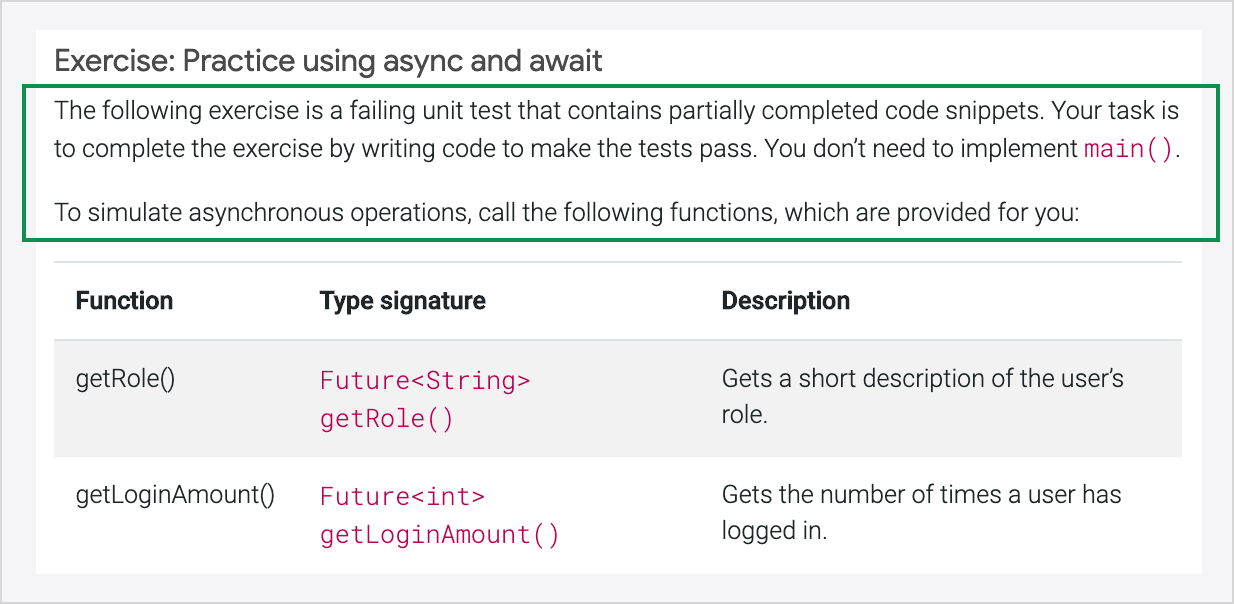Click the "Description" column header
The image size is (1234, 604).
tap(785, 301)
